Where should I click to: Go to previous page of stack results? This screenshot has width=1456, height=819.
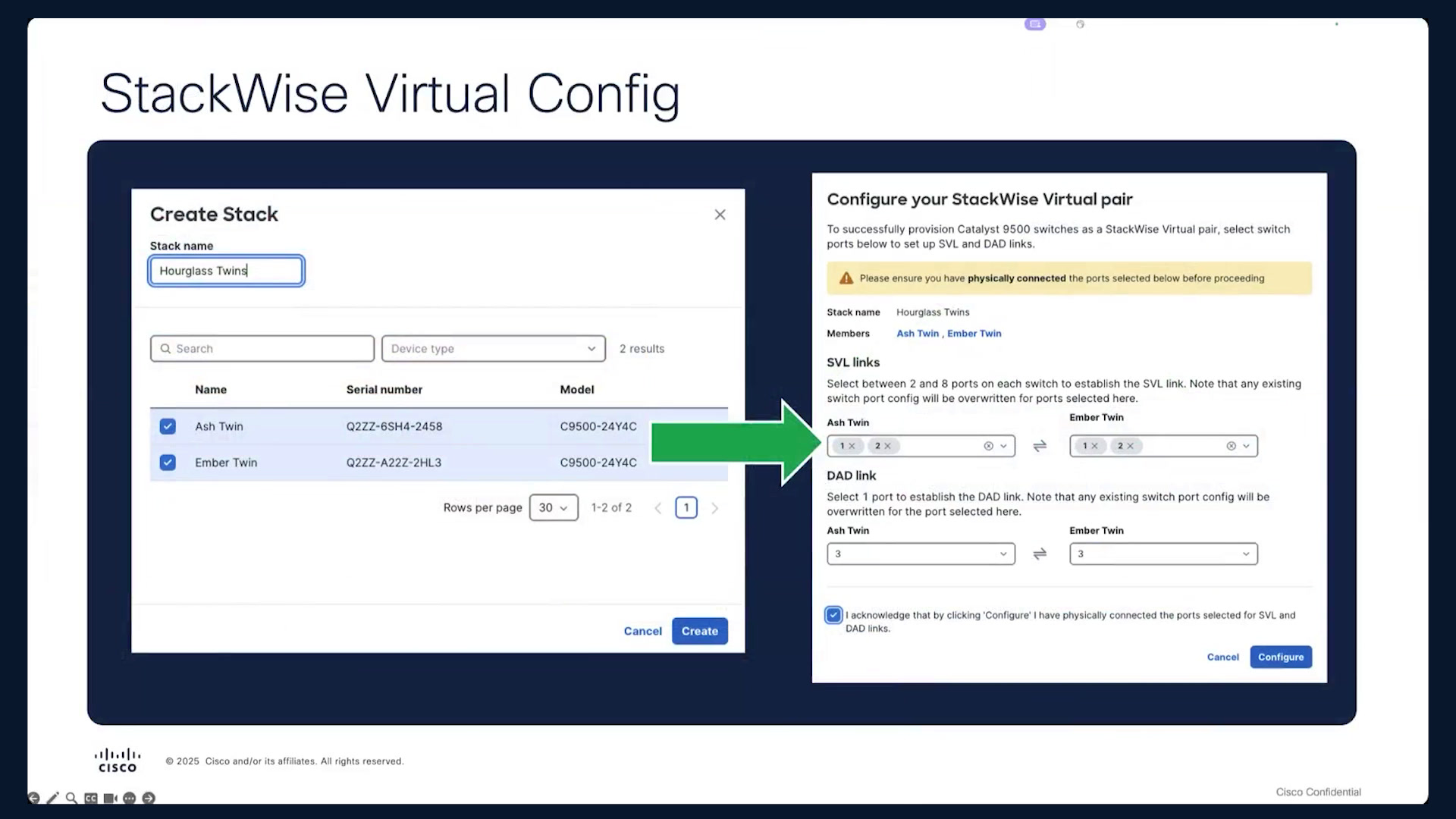click(x=657, y=508)
